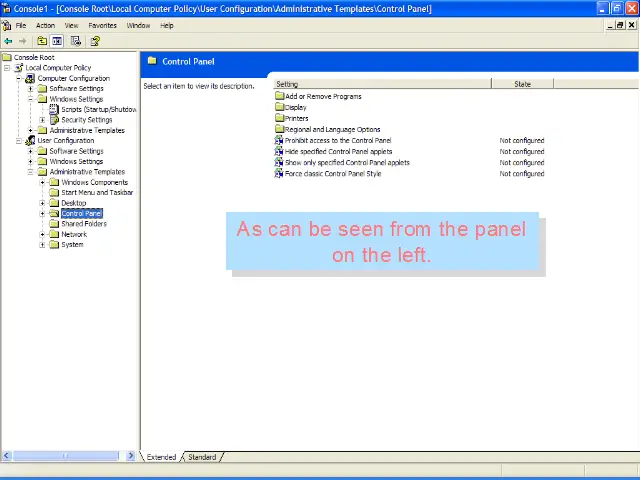The width and height of the screenshot is (640, 480).
Task: Expand the System tree node
Action: point(42,245)
